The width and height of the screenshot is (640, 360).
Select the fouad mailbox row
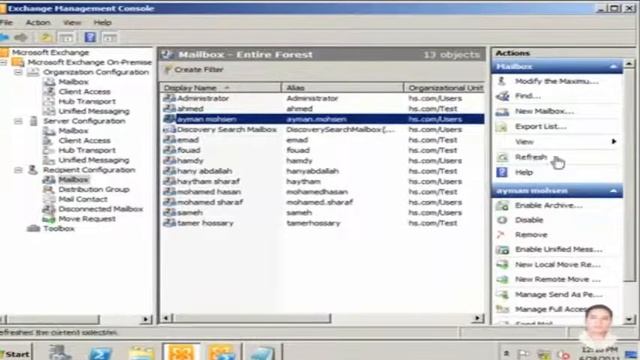pos(322,150)
